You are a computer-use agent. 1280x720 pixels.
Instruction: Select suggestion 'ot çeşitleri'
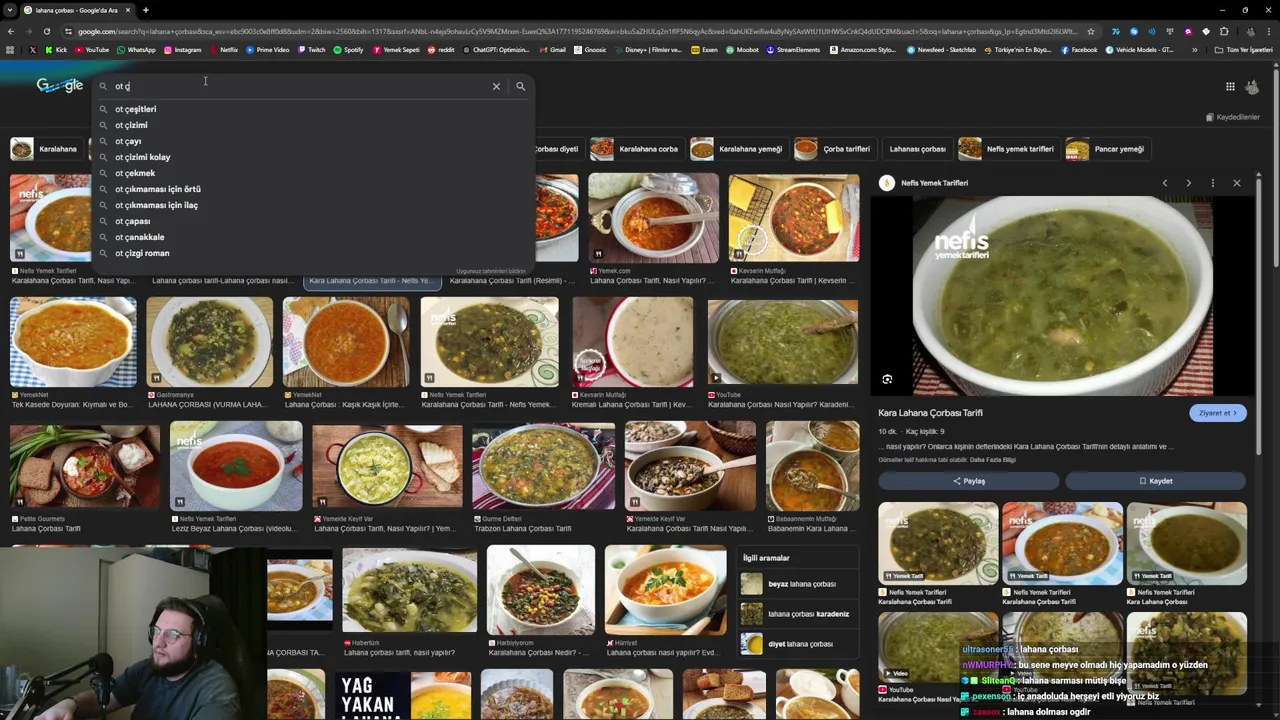click(313, 109)
